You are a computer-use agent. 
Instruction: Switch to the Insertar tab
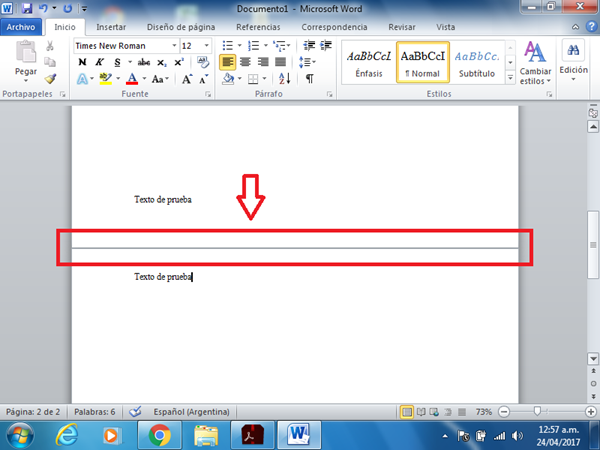(x=111, y=27)
